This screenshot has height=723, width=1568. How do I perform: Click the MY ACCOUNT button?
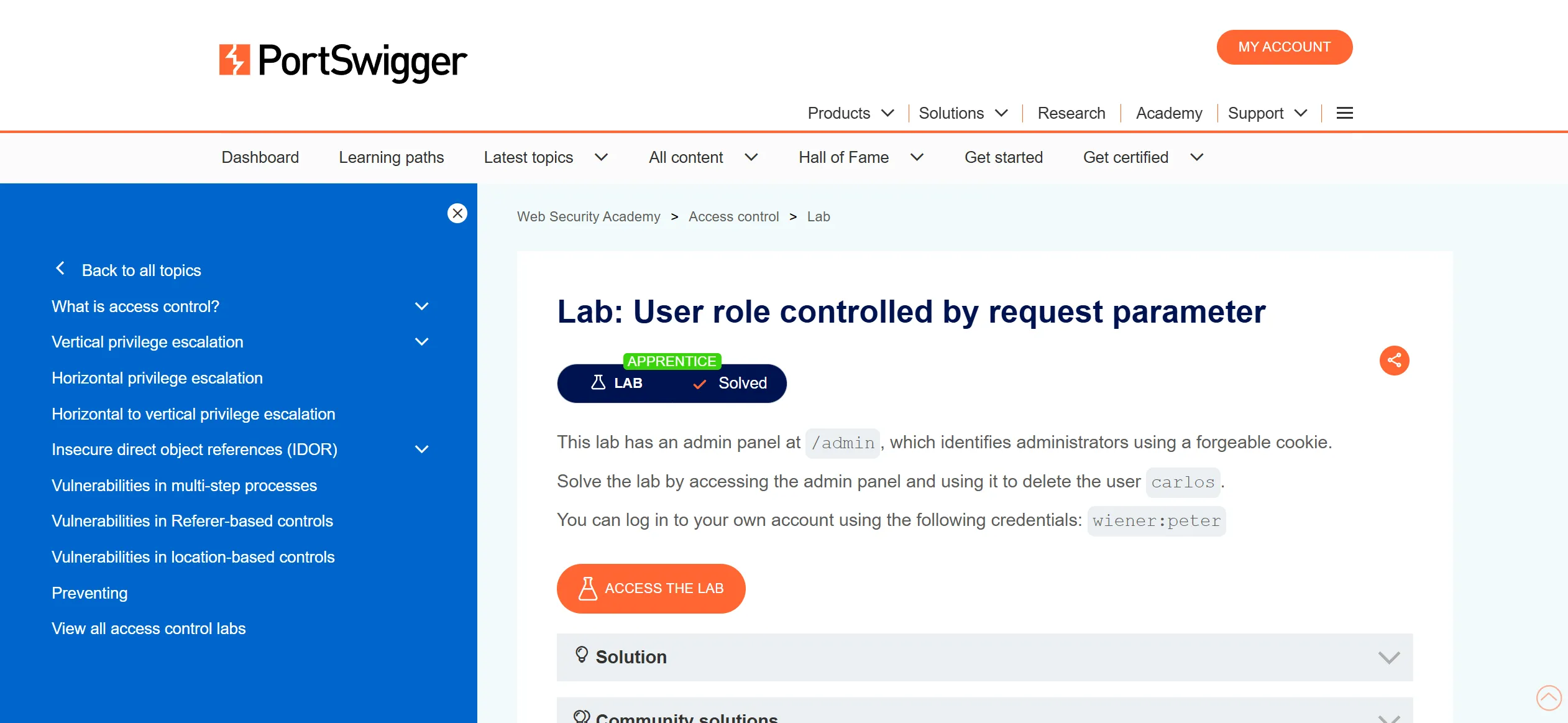click(x=1284, y=47)
